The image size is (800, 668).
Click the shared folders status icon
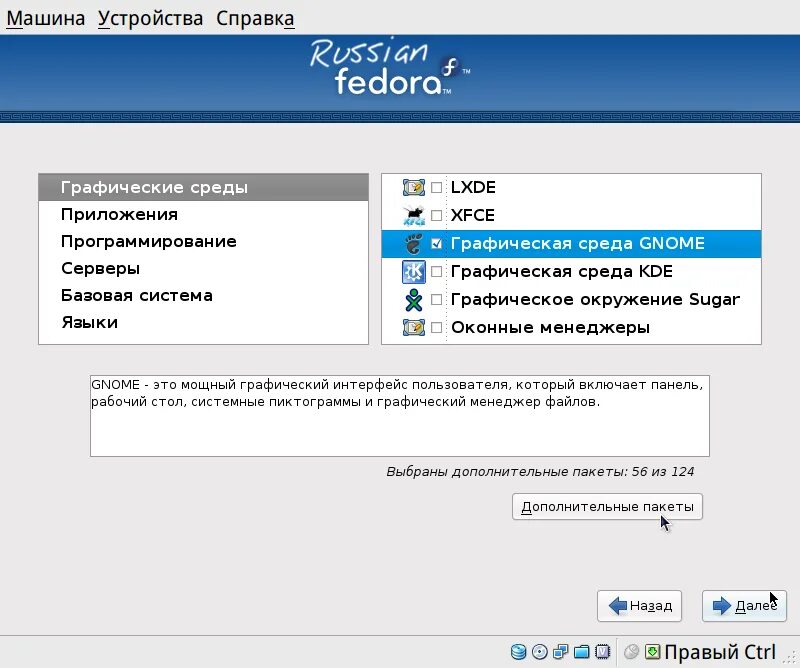pyautogui.click(x=582, y=652)
